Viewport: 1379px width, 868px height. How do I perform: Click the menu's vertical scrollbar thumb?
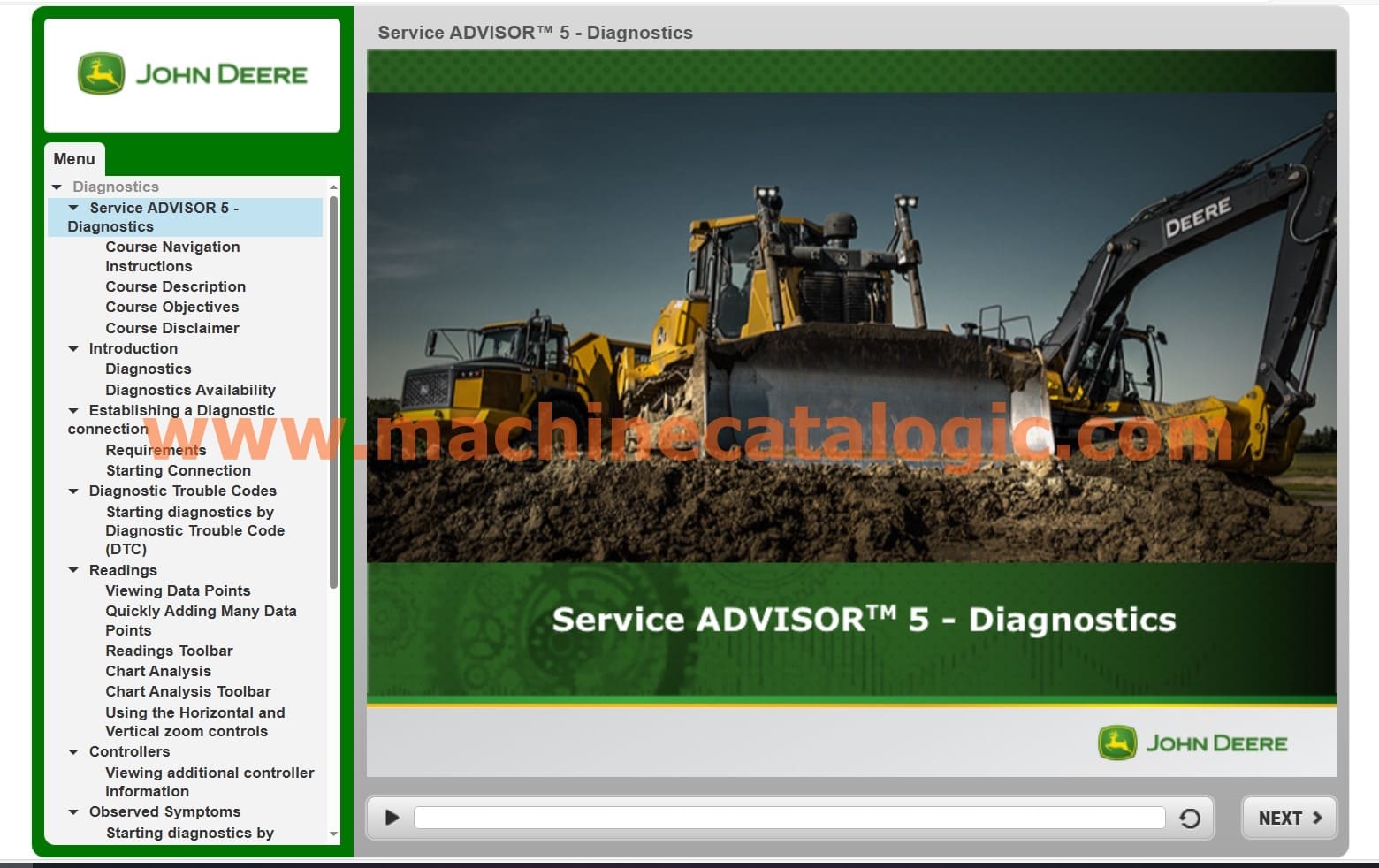(333, 392)
